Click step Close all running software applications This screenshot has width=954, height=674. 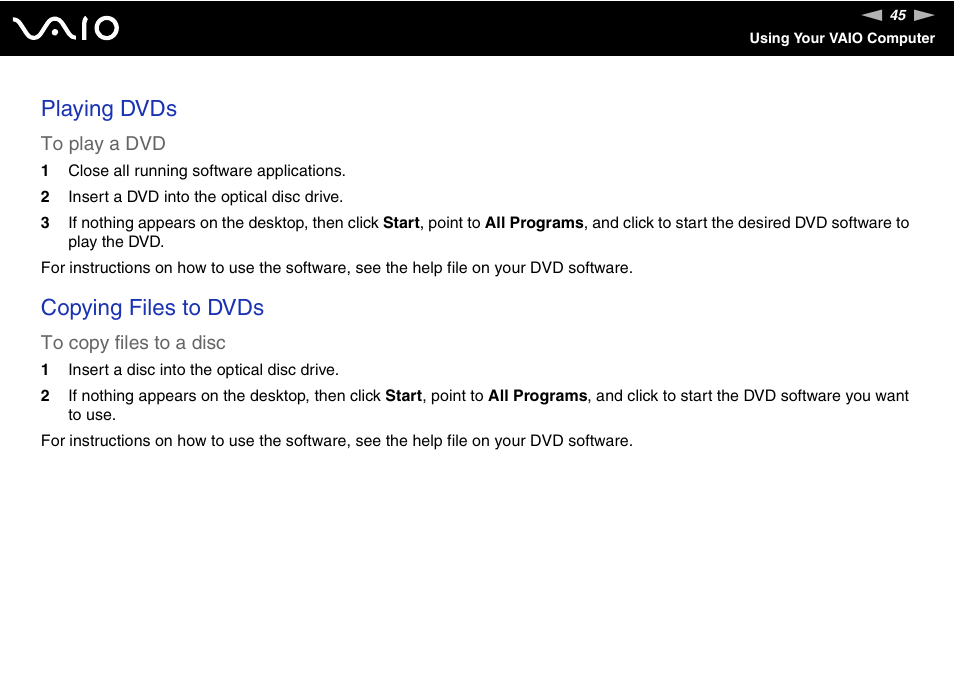207,171
